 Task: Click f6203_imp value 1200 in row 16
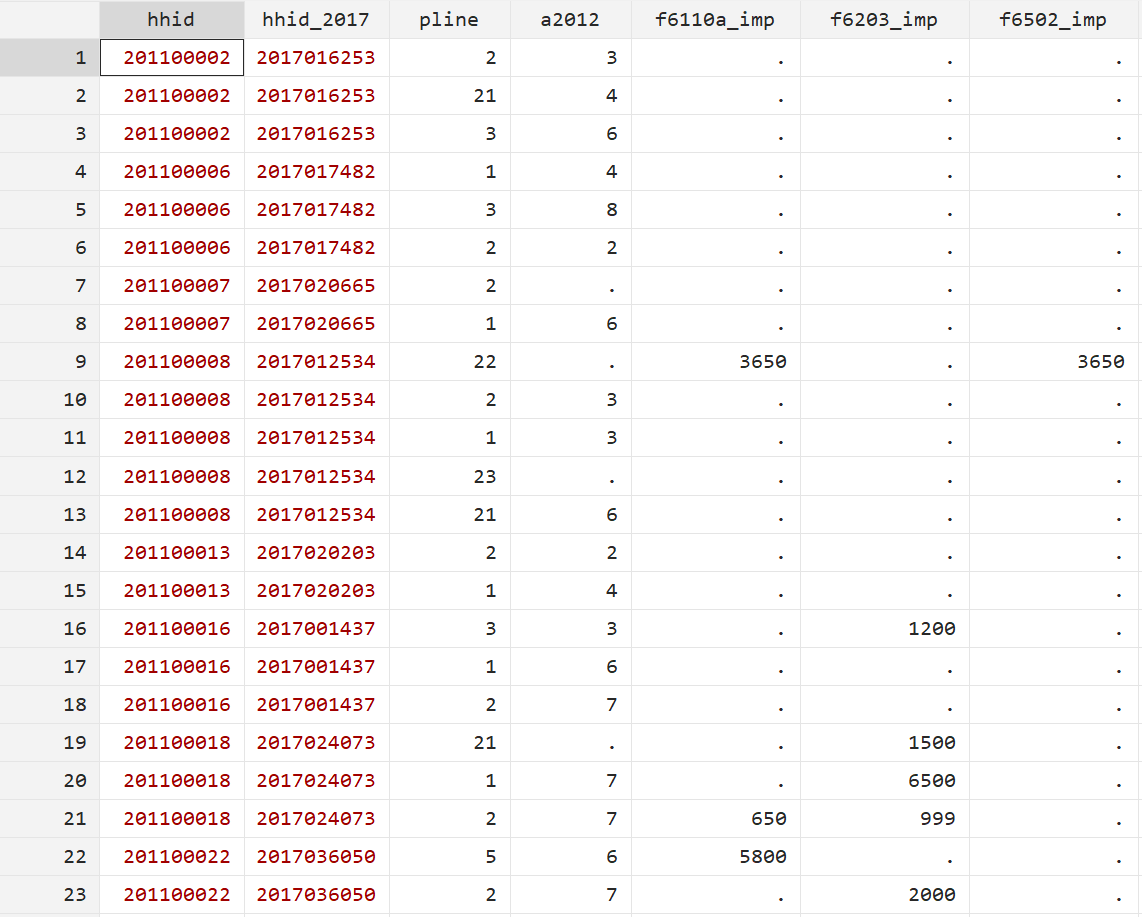click(x=884, y=628)
